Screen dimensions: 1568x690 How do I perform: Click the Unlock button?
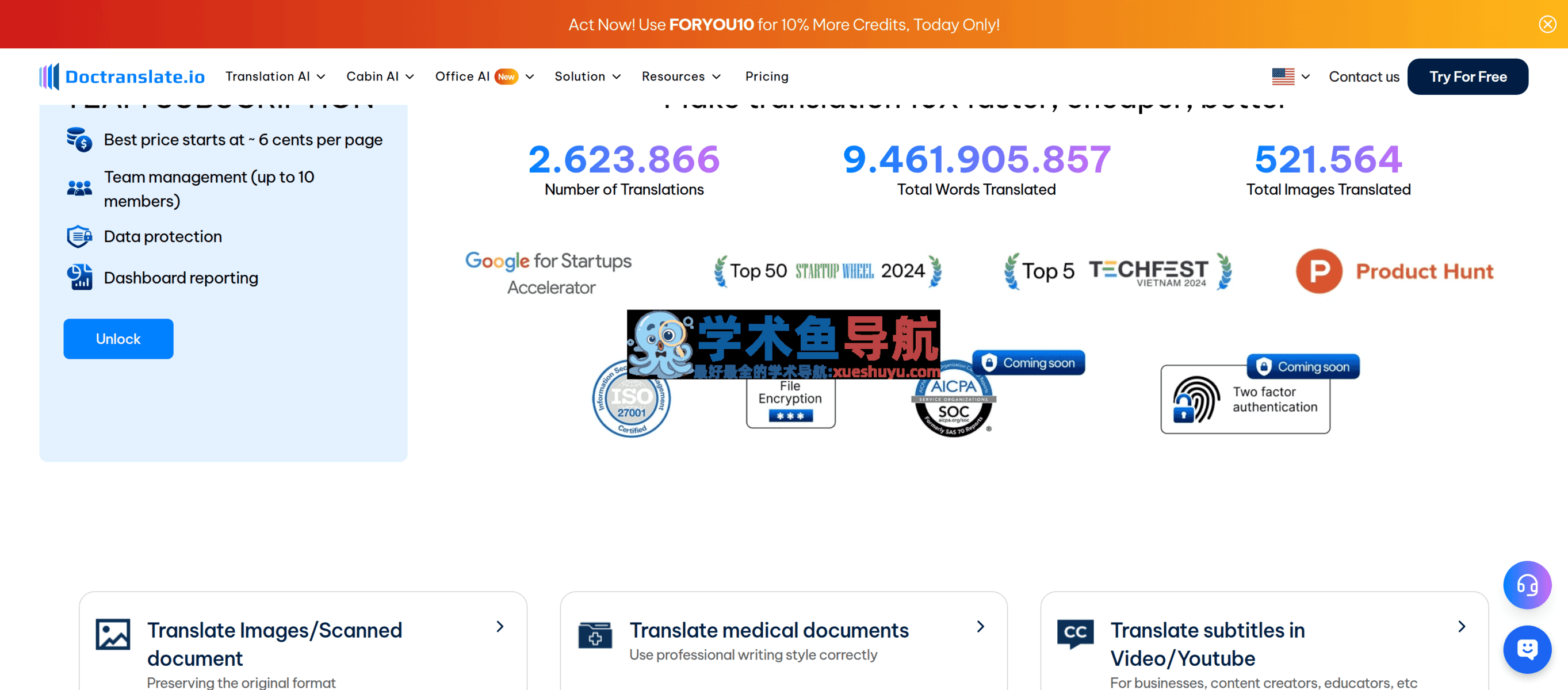(x=118, y=339)
